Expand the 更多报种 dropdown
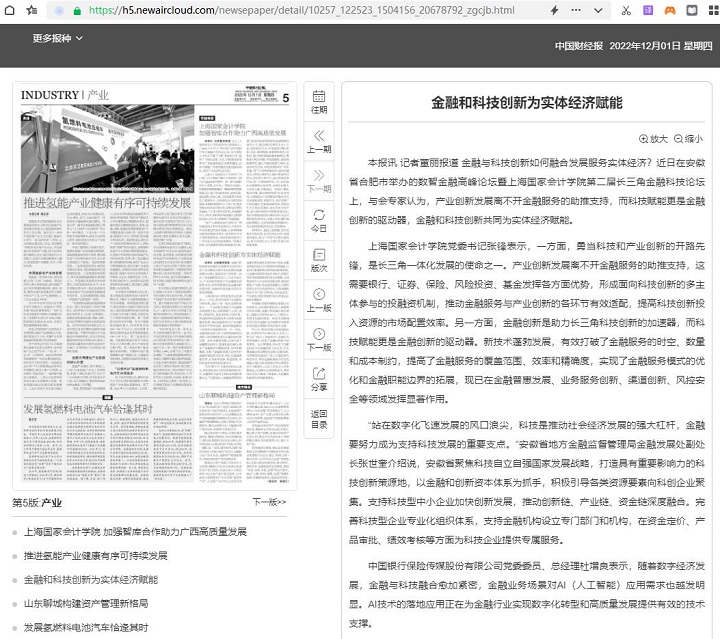Viewport: 720px width, 639px height. coord(57,39)
